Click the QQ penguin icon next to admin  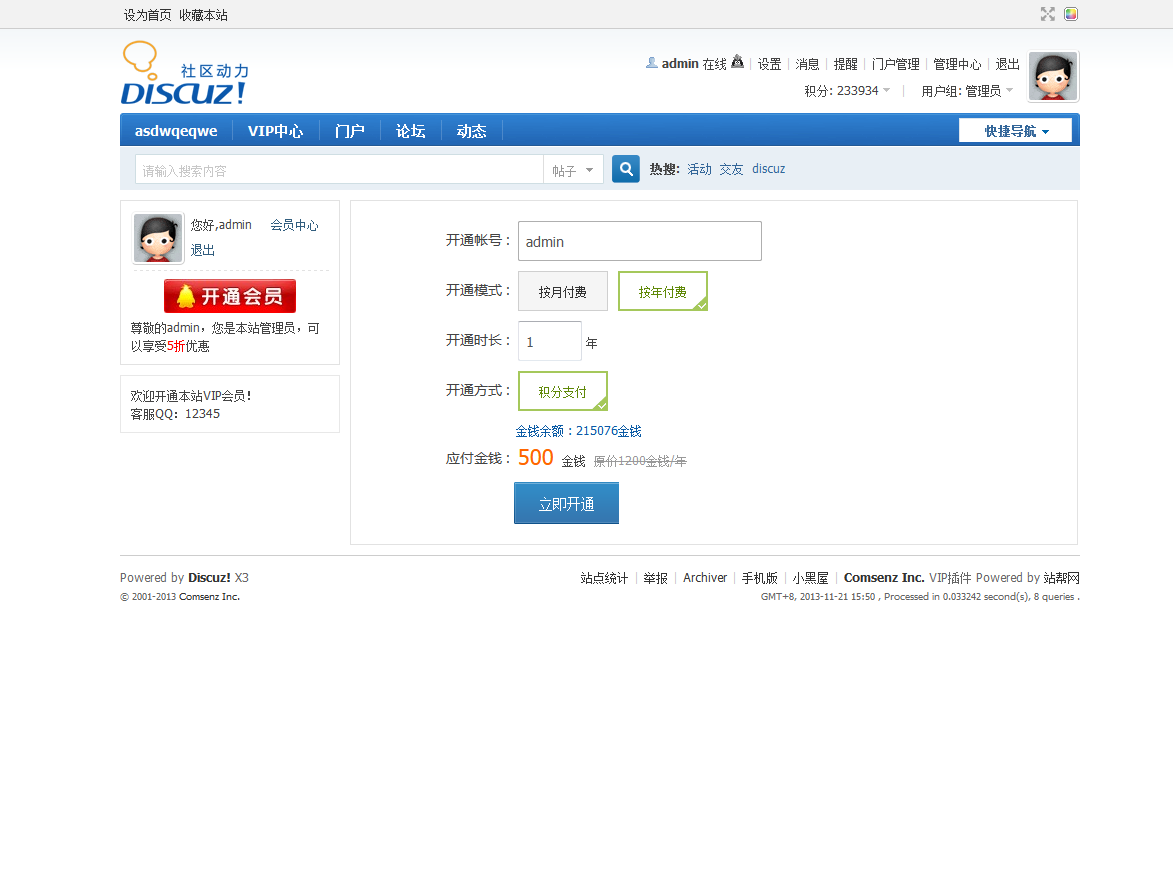(x=738, y=62)
